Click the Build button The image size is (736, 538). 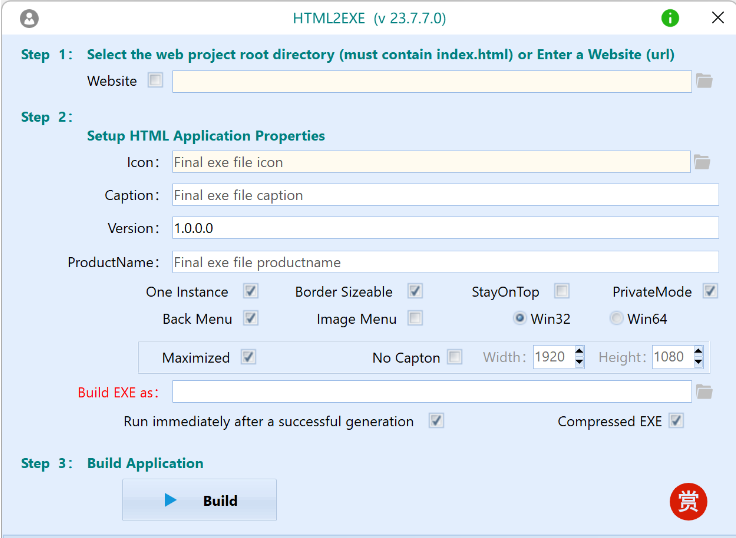(199, 500)
